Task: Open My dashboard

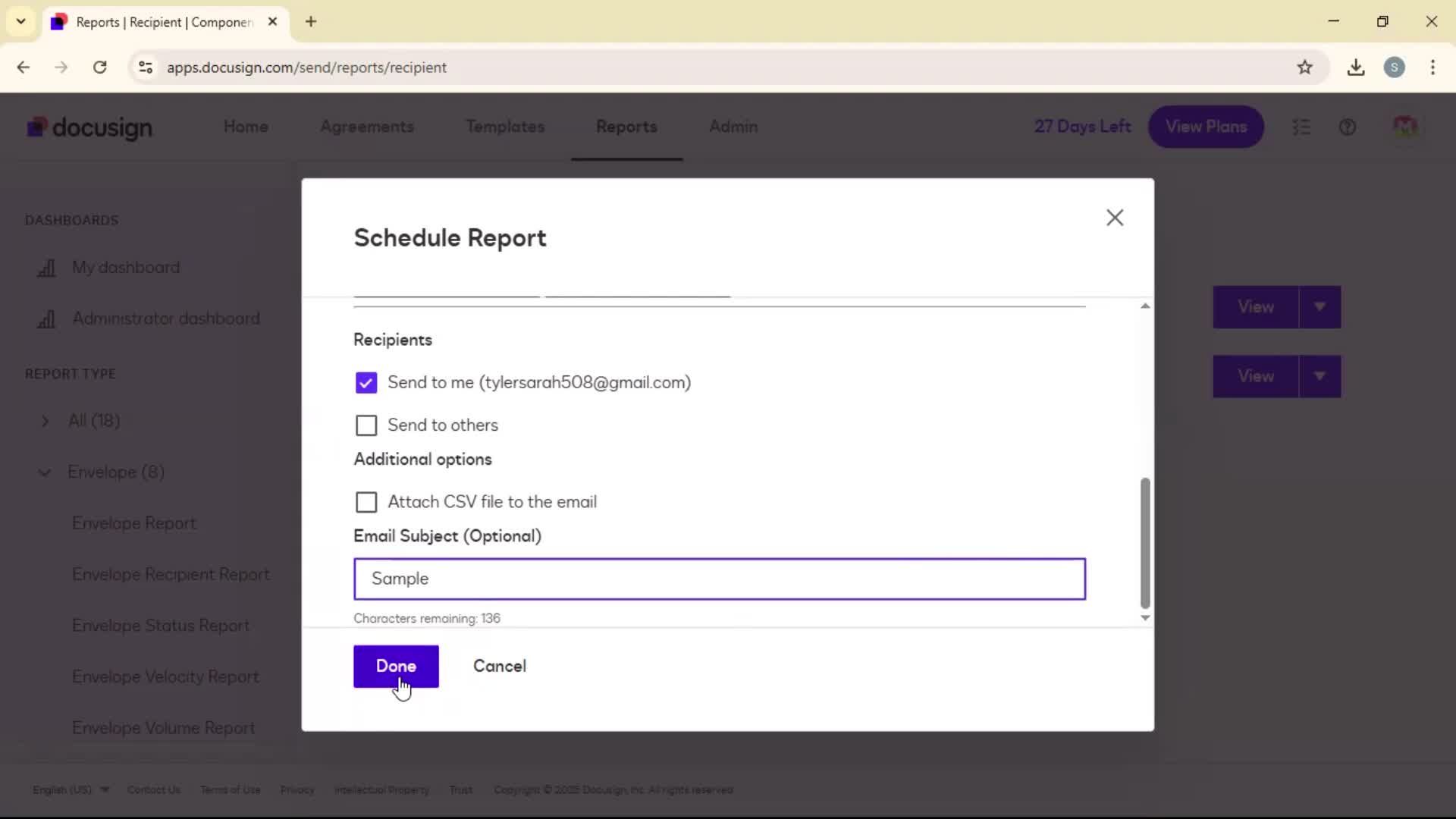Action: [126, 268]
